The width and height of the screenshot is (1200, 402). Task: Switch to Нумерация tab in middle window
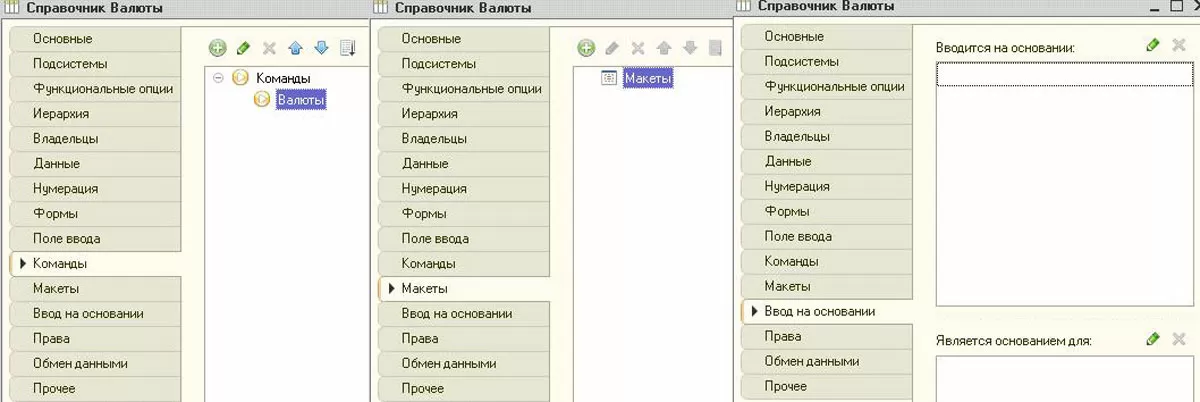point(434,188)
